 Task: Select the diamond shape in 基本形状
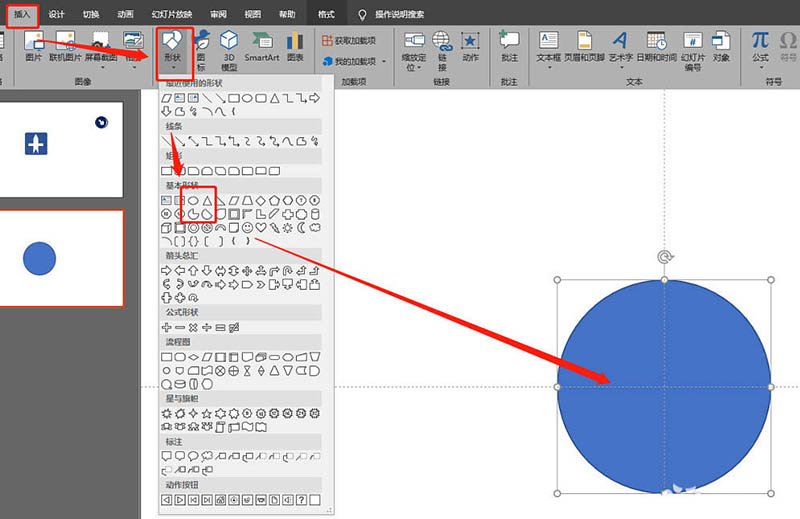pos(261,201)
